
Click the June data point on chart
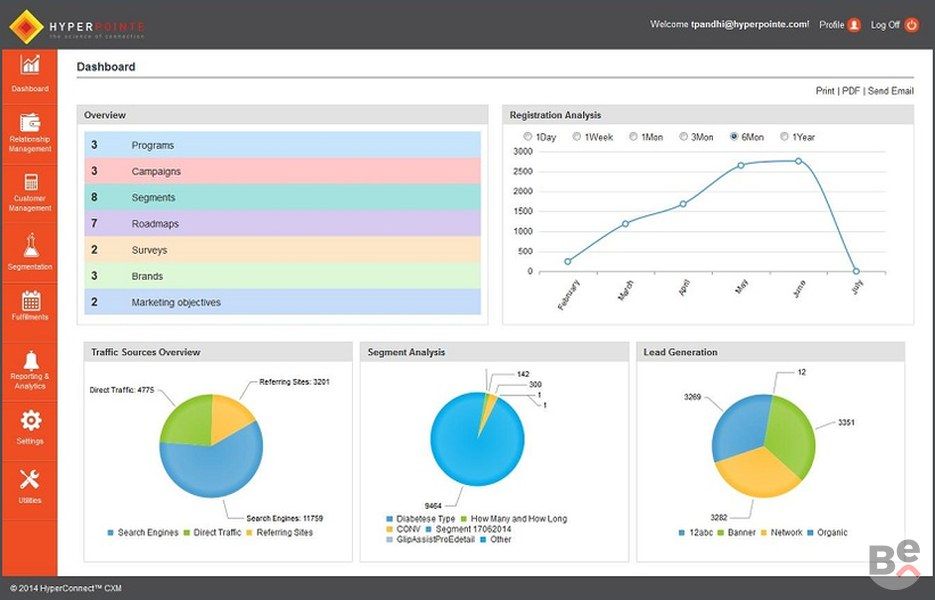pyautogui.click(x=798, y=161)
